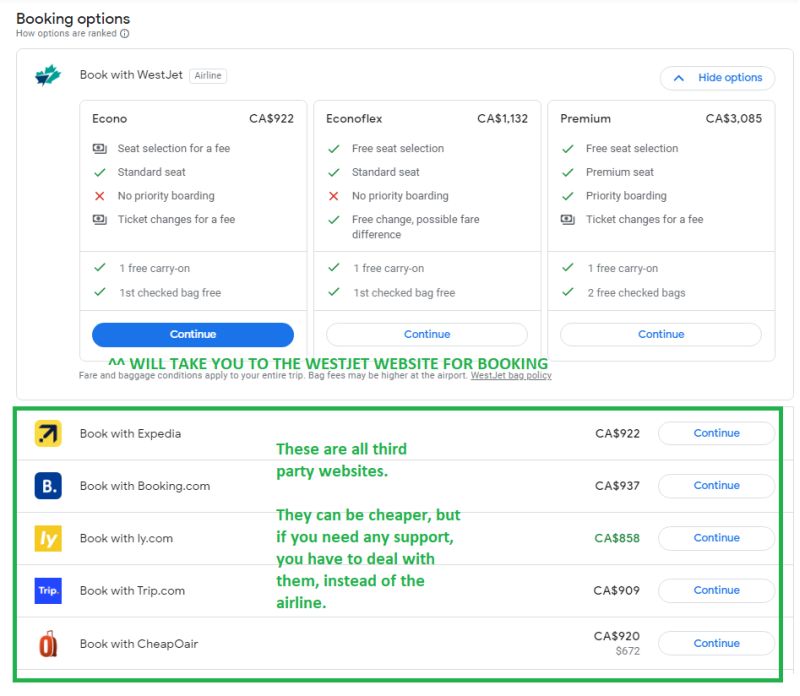Continue booking with CheapOair
The image size is (800, 696).
pos(716,643)
